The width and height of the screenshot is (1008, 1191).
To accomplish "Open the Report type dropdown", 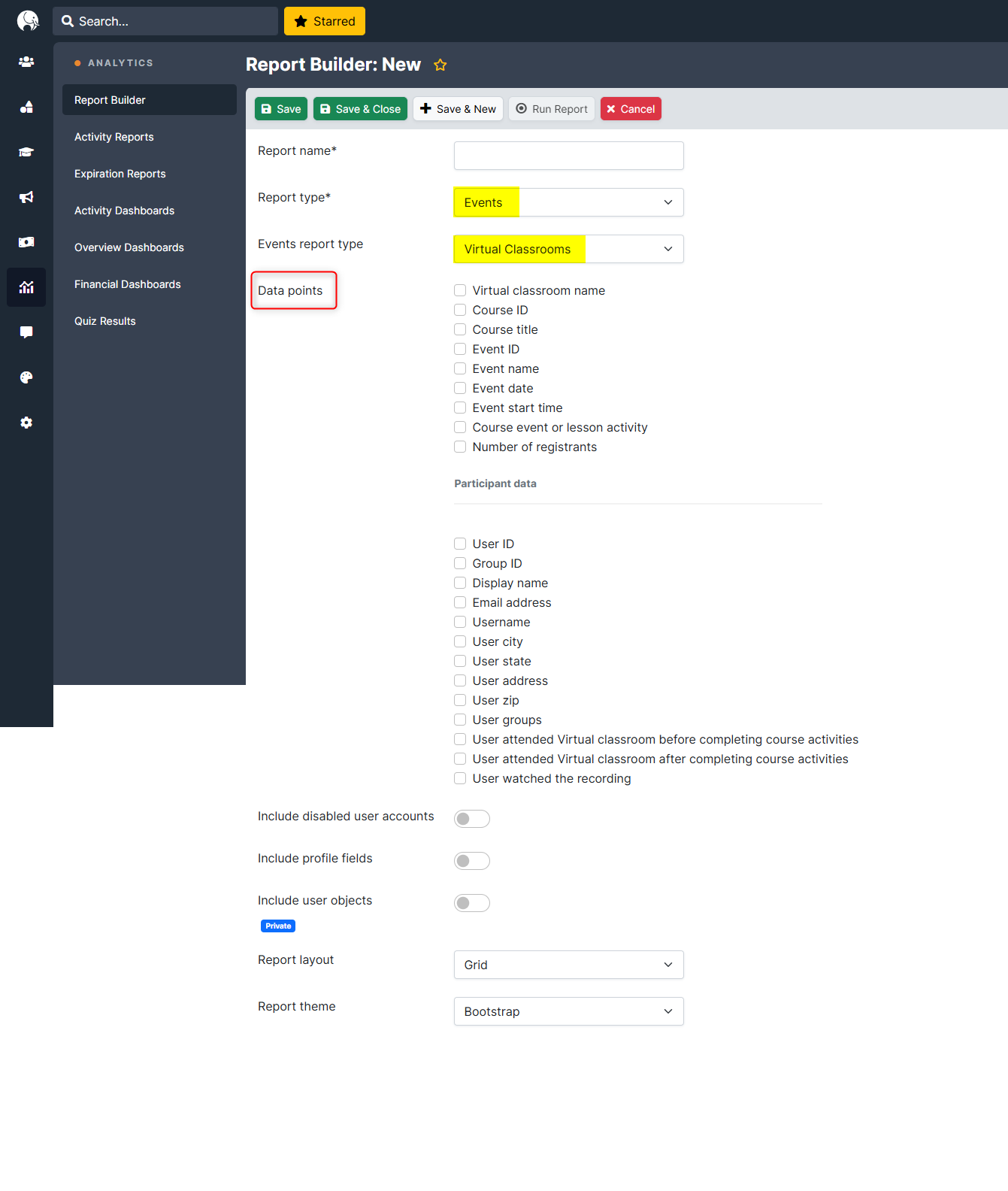I will 568,202.
